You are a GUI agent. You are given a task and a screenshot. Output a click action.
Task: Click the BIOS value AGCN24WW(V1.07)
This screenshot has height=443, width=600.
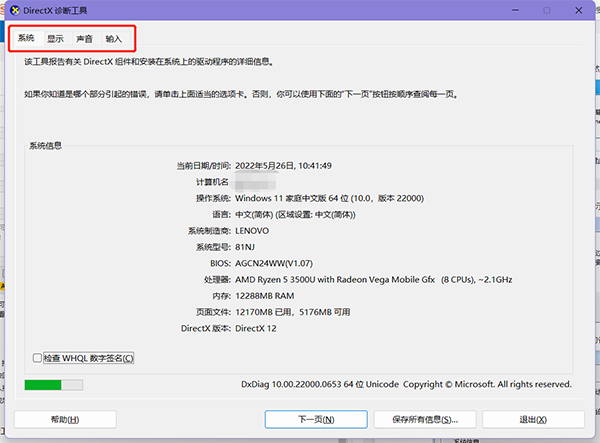pyautogui.click(x=274, y=263)
